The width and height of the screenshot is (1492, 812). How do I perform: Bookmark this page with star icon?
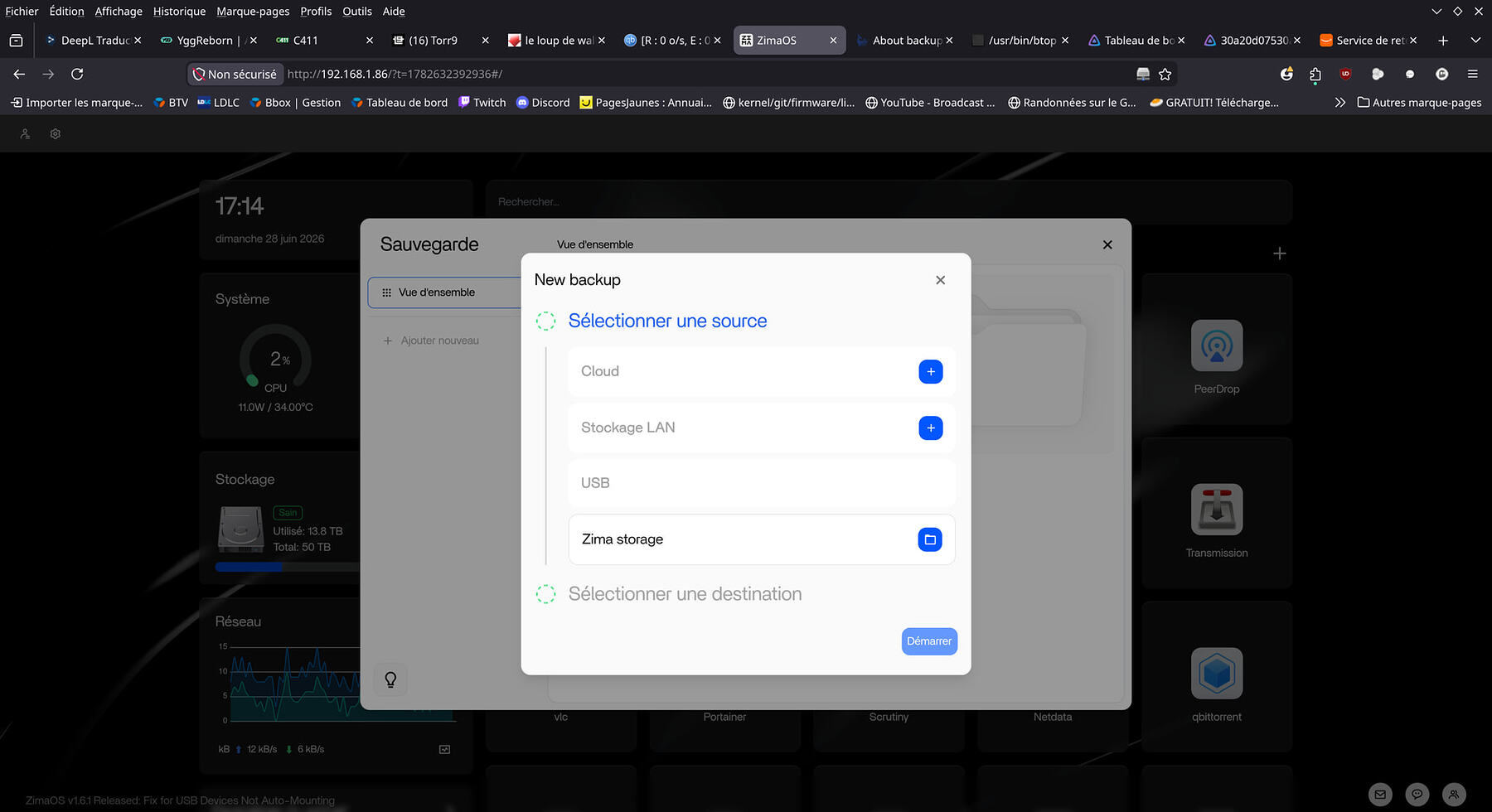[x=1165, y=74]
